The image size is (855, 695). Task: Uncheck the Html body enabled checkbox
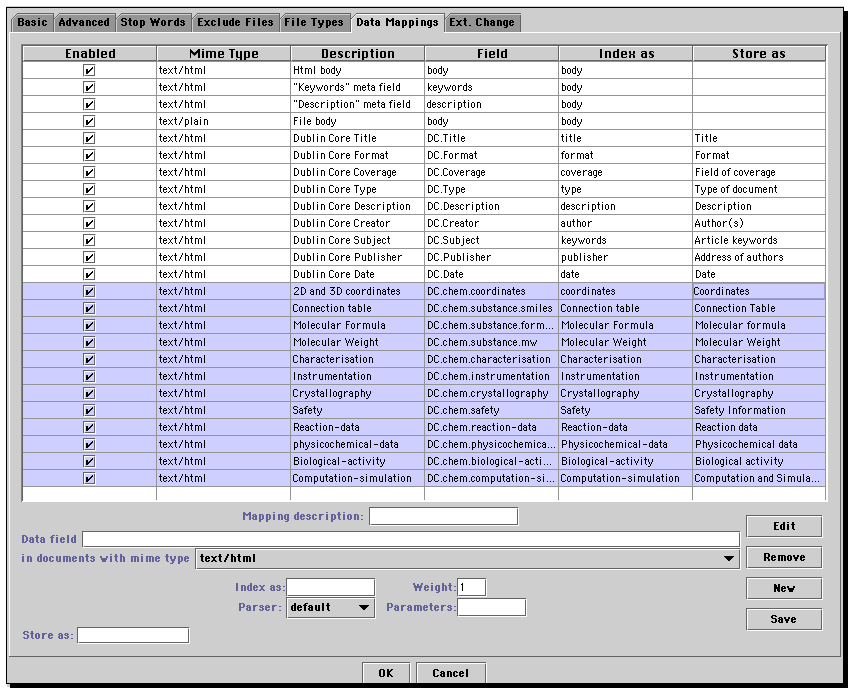[x=89, y=71]
